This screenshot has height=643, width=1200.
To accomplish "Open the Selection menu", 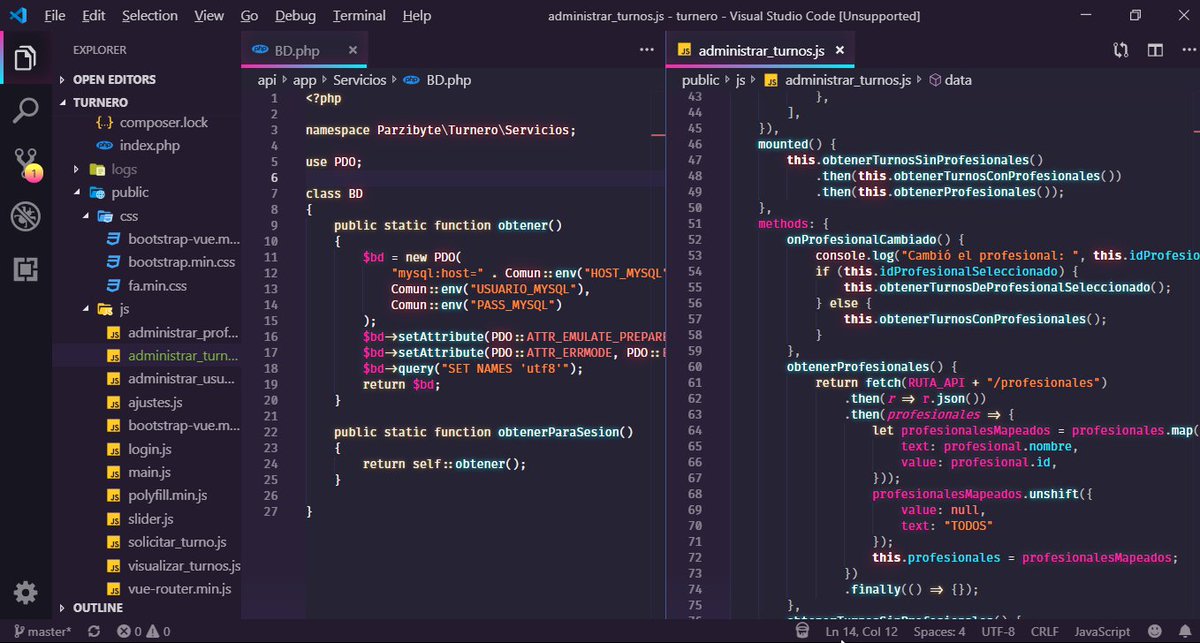I will (x=150, y=16).
